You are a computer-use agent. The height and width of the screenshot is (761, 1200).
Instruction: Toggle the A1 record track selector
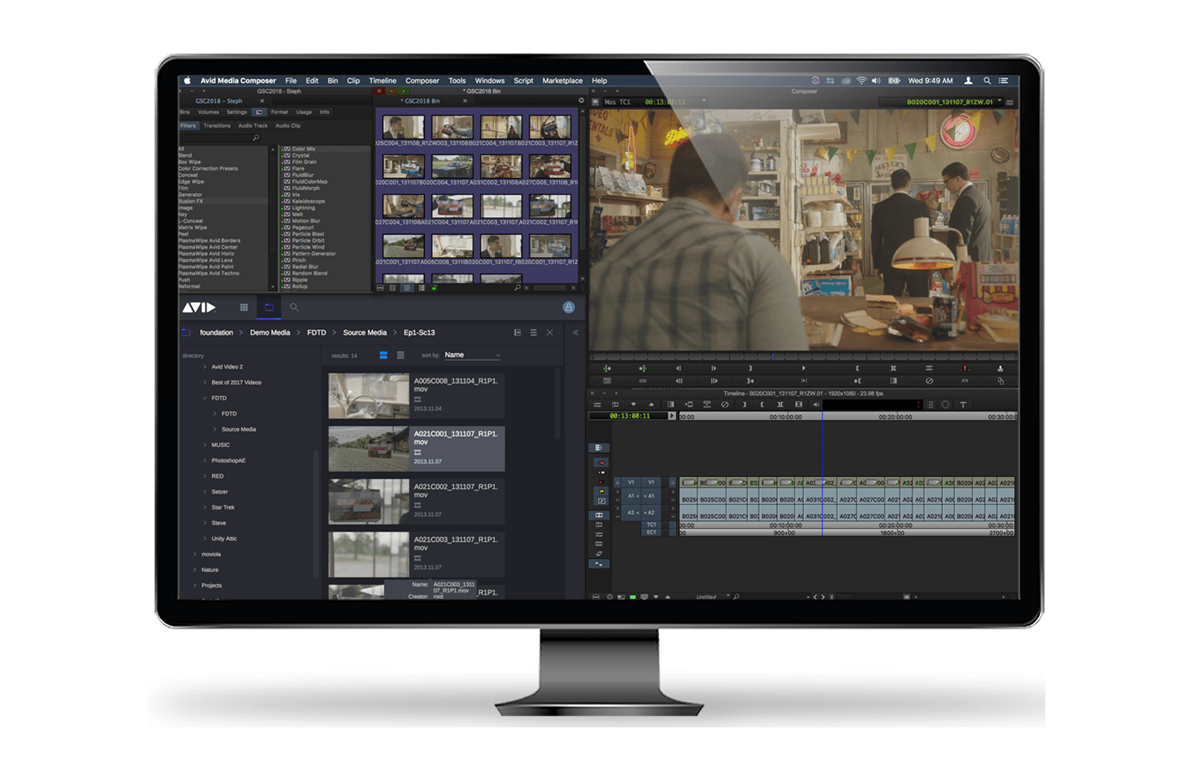[650, 496]
